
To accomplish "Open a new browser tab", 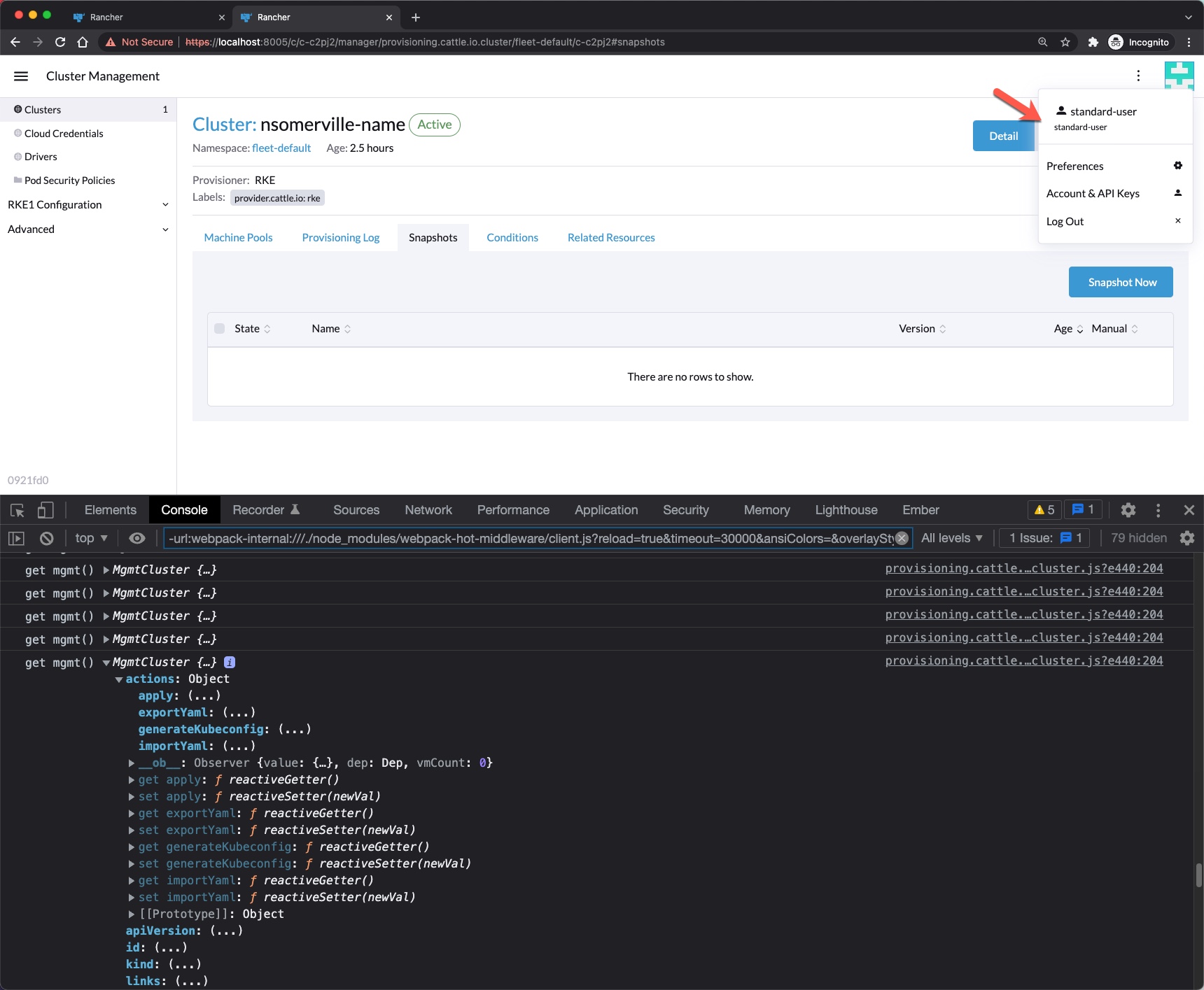I will [x=416, y=17].
